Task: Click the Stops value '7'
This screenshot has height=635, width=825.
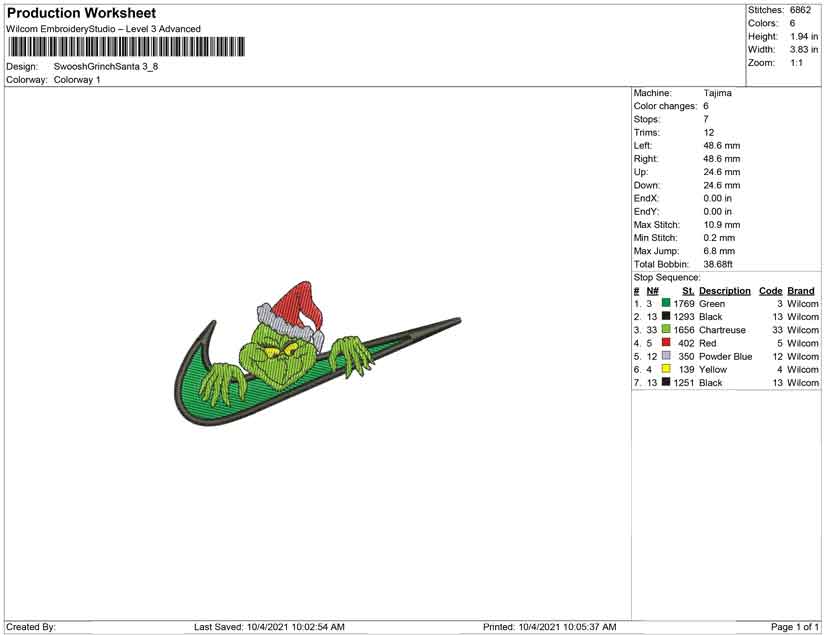Action: tap(706, 119)
